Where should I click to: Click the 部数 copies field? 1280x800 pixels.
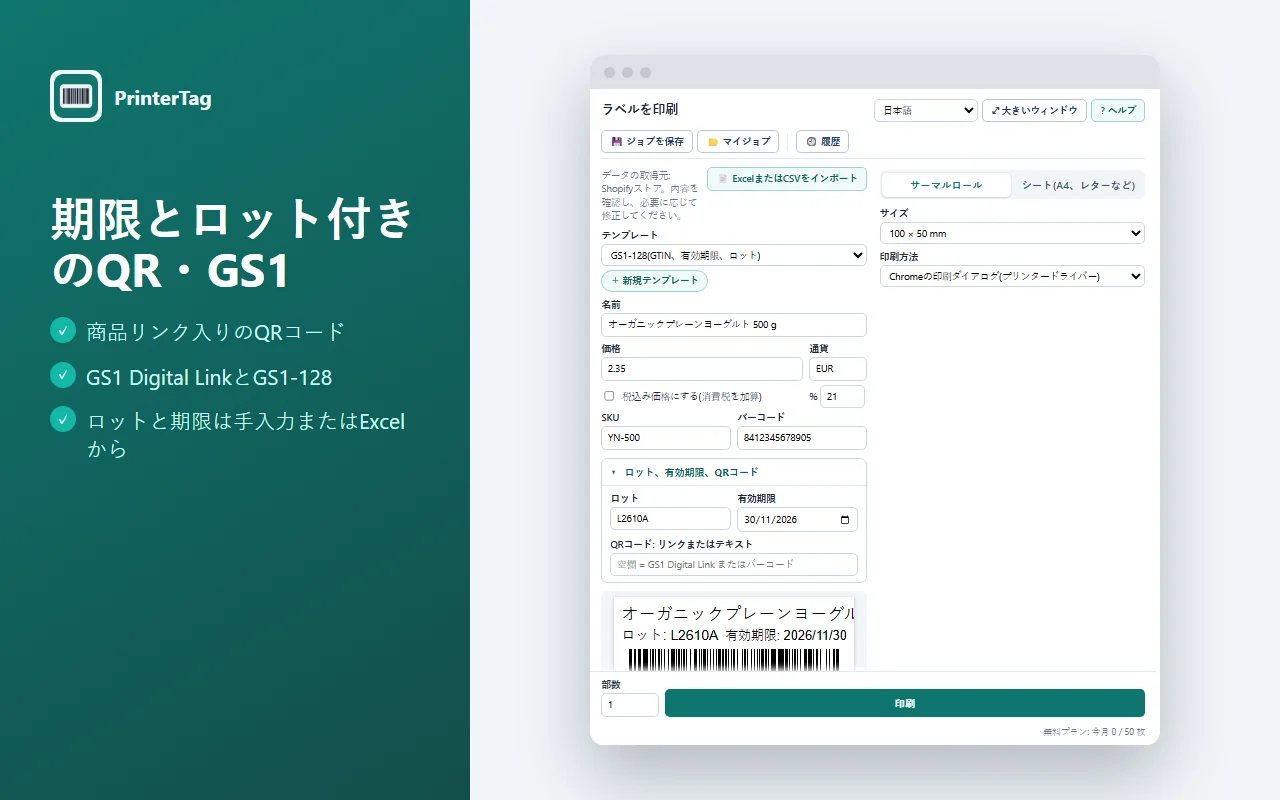click(630, 705)
